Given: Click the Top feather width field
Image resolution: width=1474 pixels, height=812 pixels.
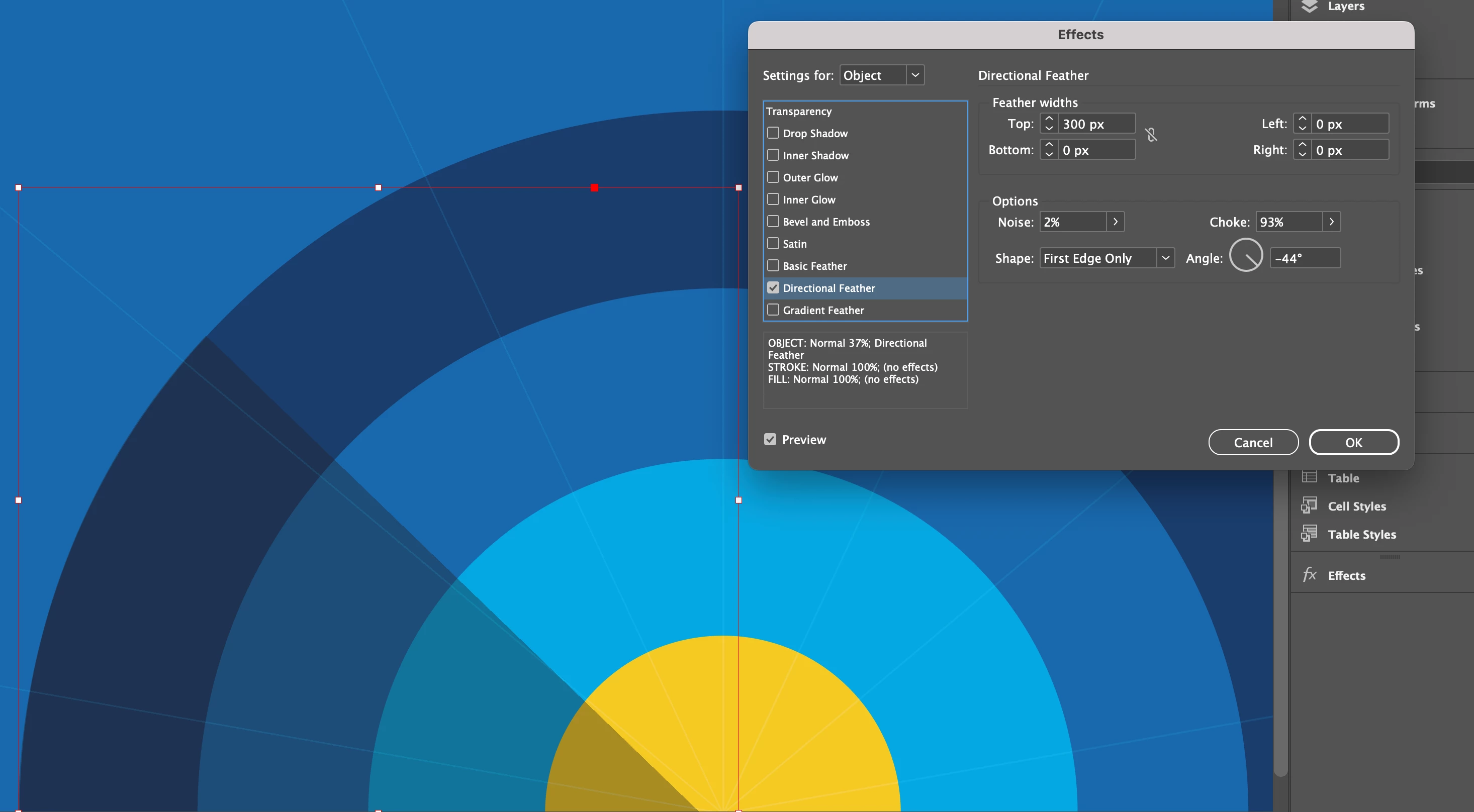Looking at the screenshot, I should tap(1096, 124).
